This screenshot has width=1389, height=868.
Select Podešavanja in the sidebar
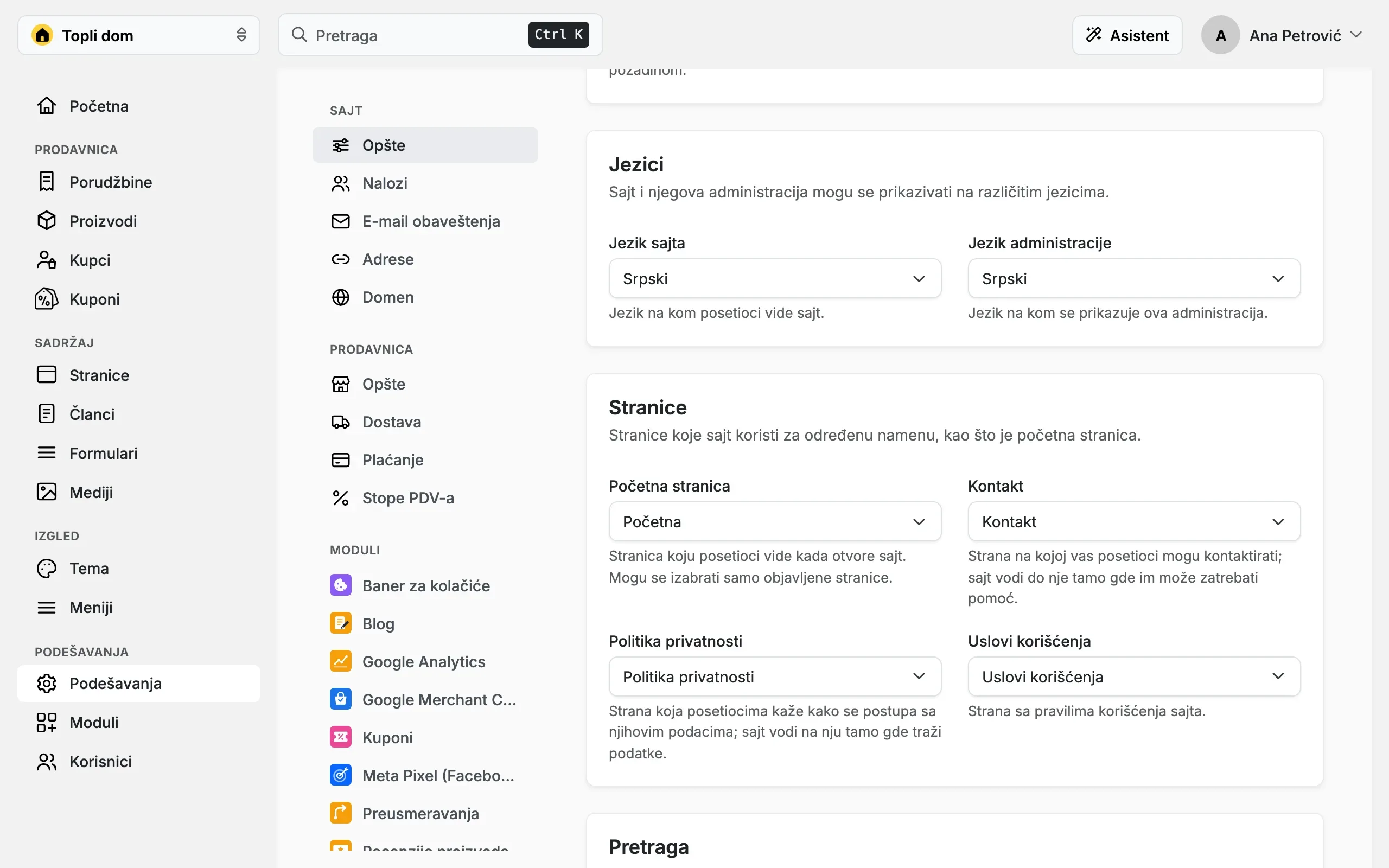139,683
